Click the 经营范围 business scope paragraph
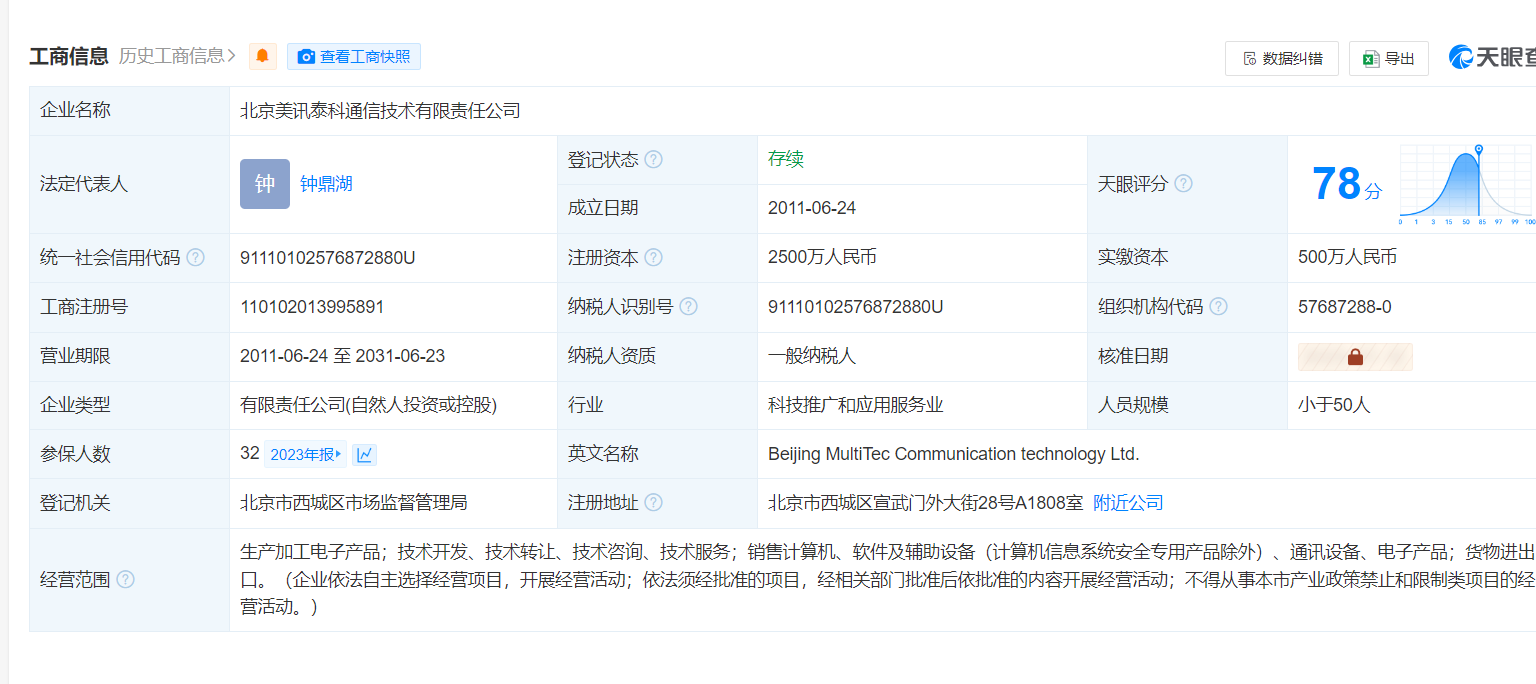The image size is (1536, 684). click(x=888, y=579)
